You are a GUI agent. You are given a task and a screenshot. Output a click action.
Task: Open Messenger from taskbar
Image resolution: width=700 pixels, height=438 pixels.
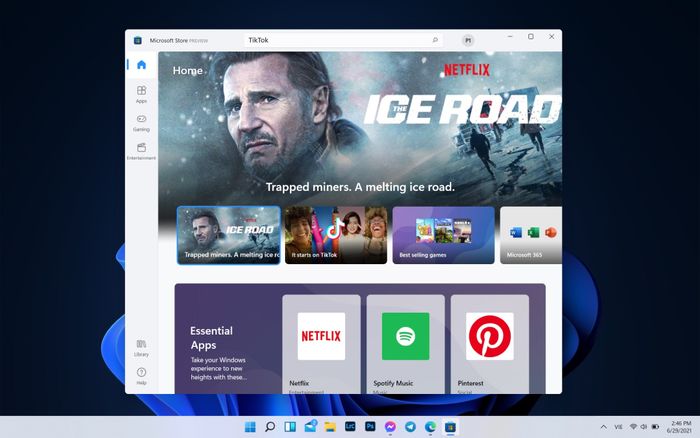[x=390, y=427]
